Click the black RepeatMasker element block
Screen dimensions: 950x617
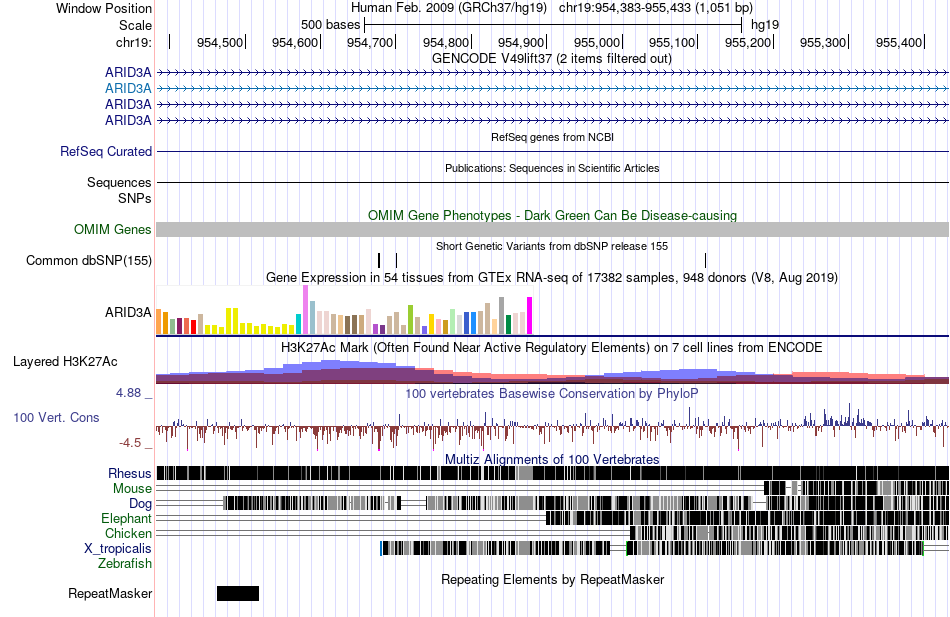[238, 593]
